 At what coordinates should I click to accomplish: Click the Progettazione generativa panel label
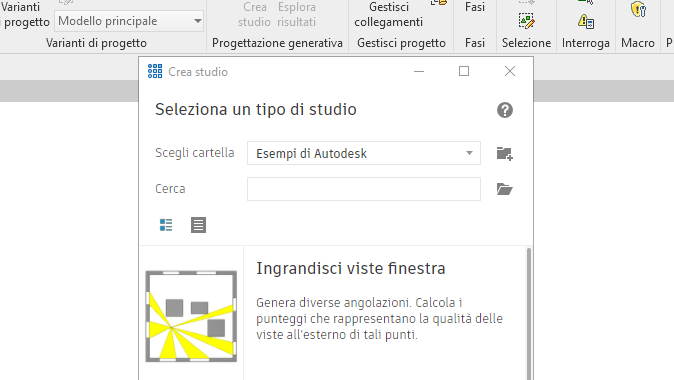277,43
